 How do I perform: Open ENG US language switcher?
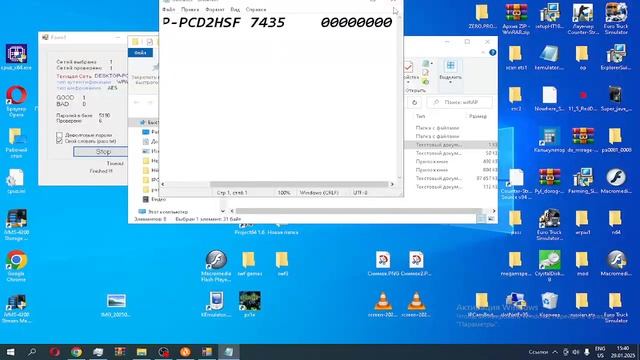600,352
